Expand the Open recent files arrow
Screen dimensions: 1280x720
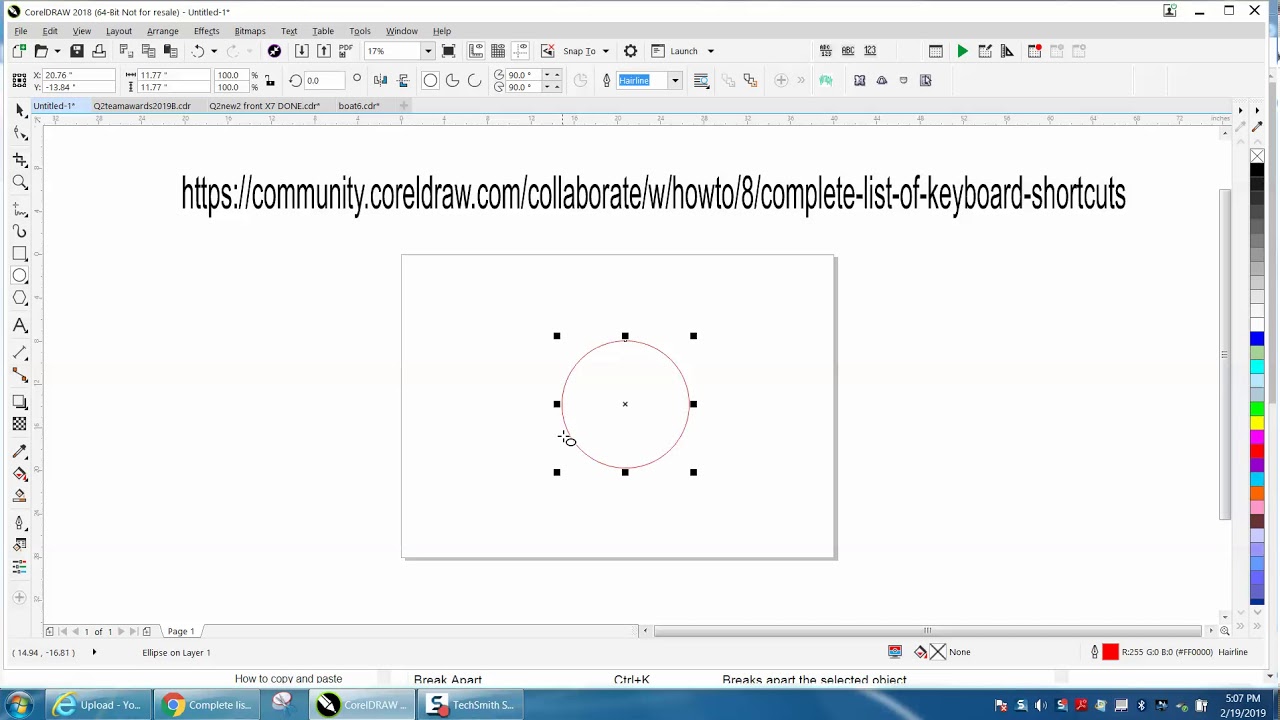57,51
